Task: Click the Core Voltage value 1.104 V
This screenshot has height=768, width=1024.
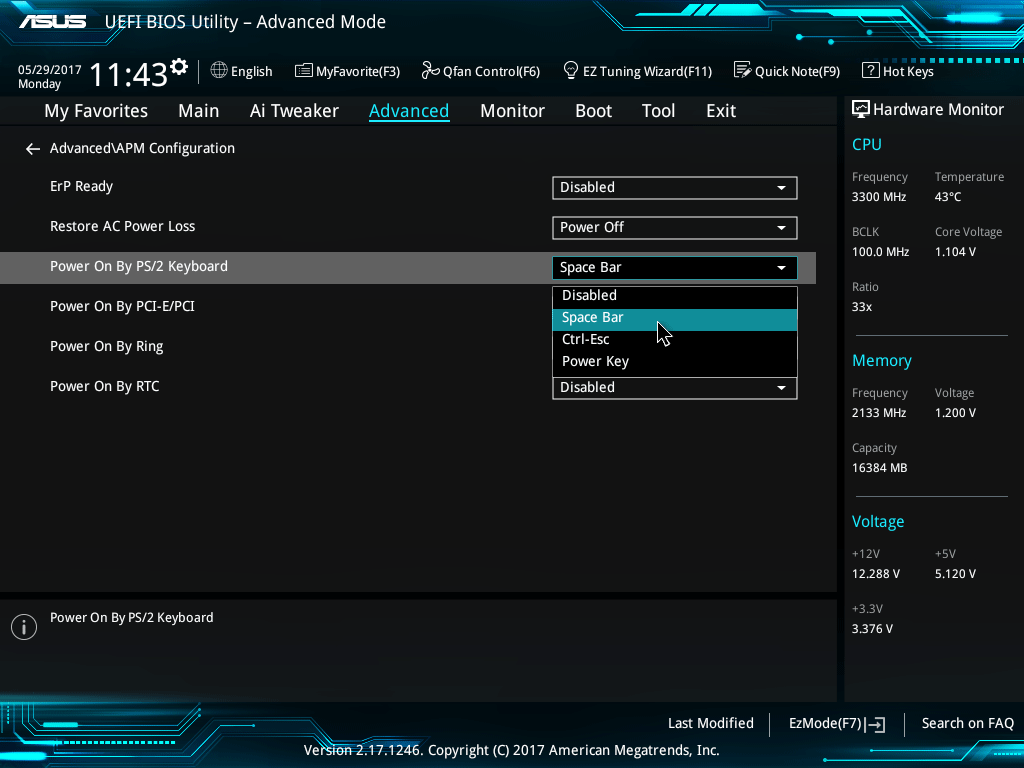Action: [x=955, y=252]
